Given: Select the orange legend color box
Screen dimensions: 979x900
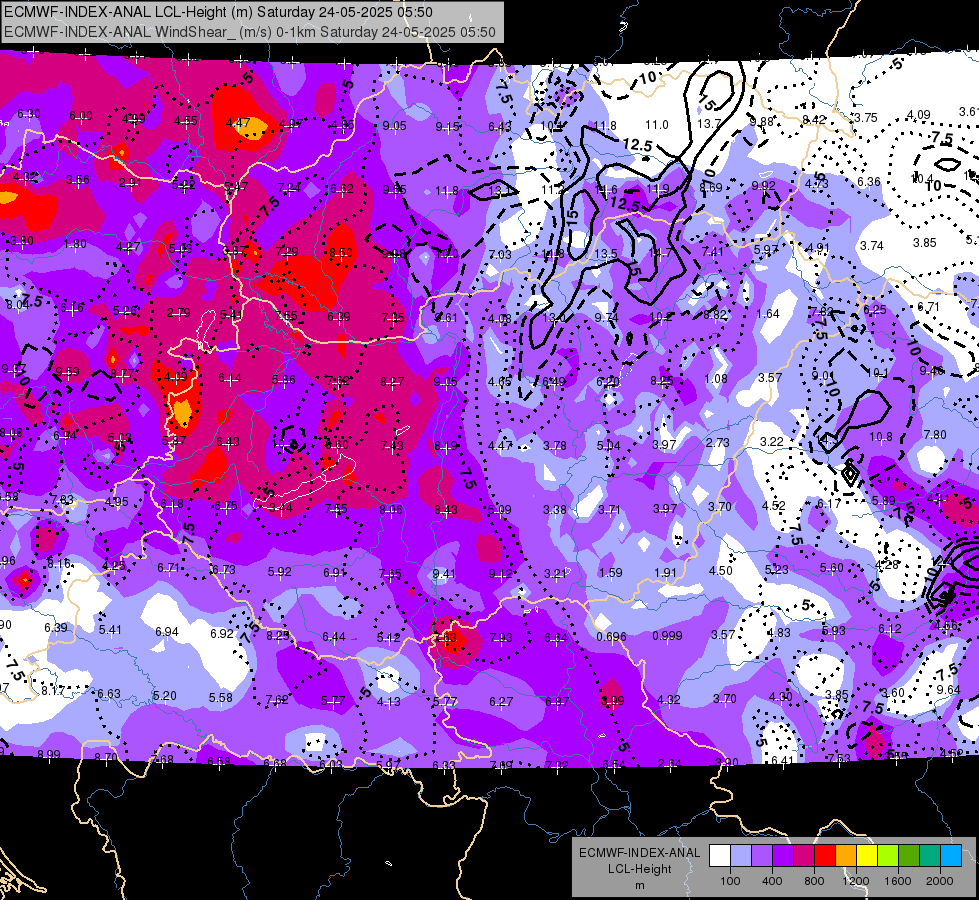Looking at the screenshot, I should pos(846,856).
